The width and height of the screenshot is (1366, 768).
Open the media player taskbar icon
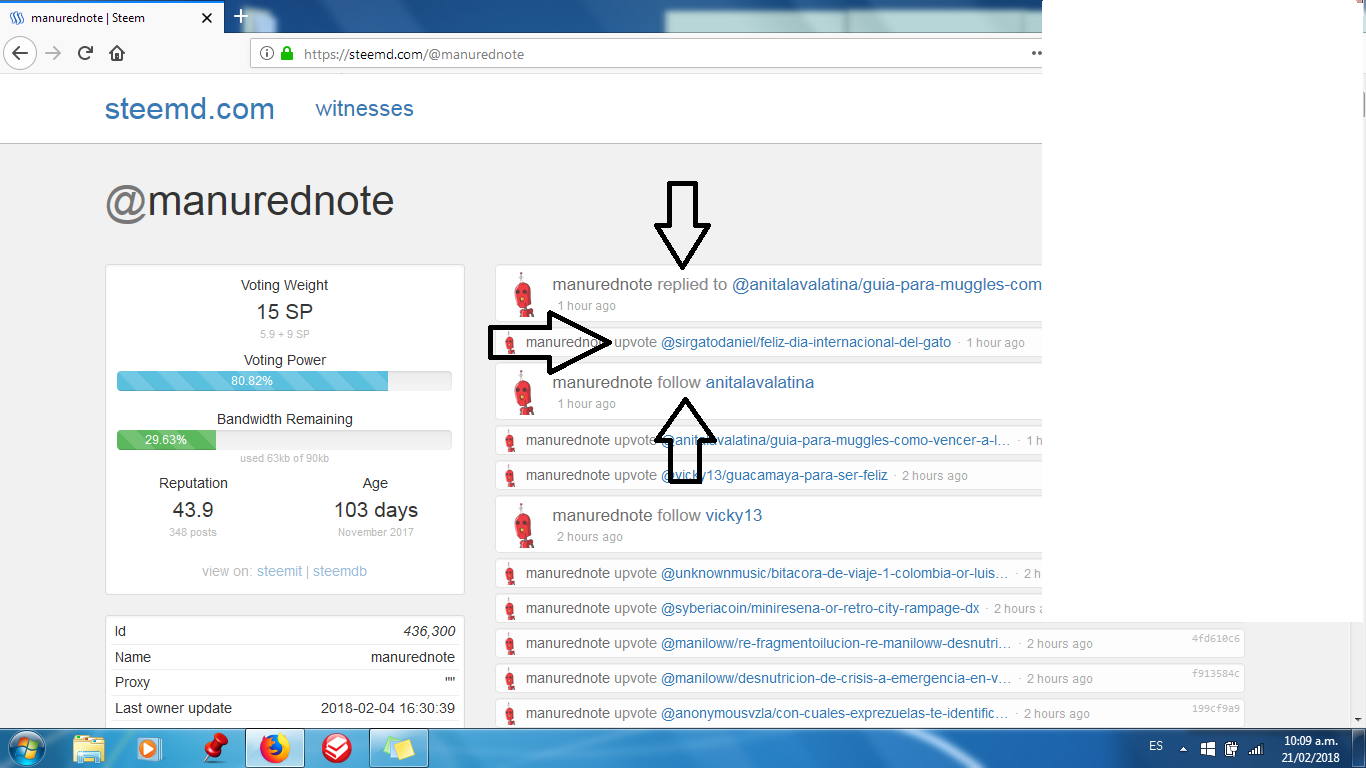tap(149, 748)
